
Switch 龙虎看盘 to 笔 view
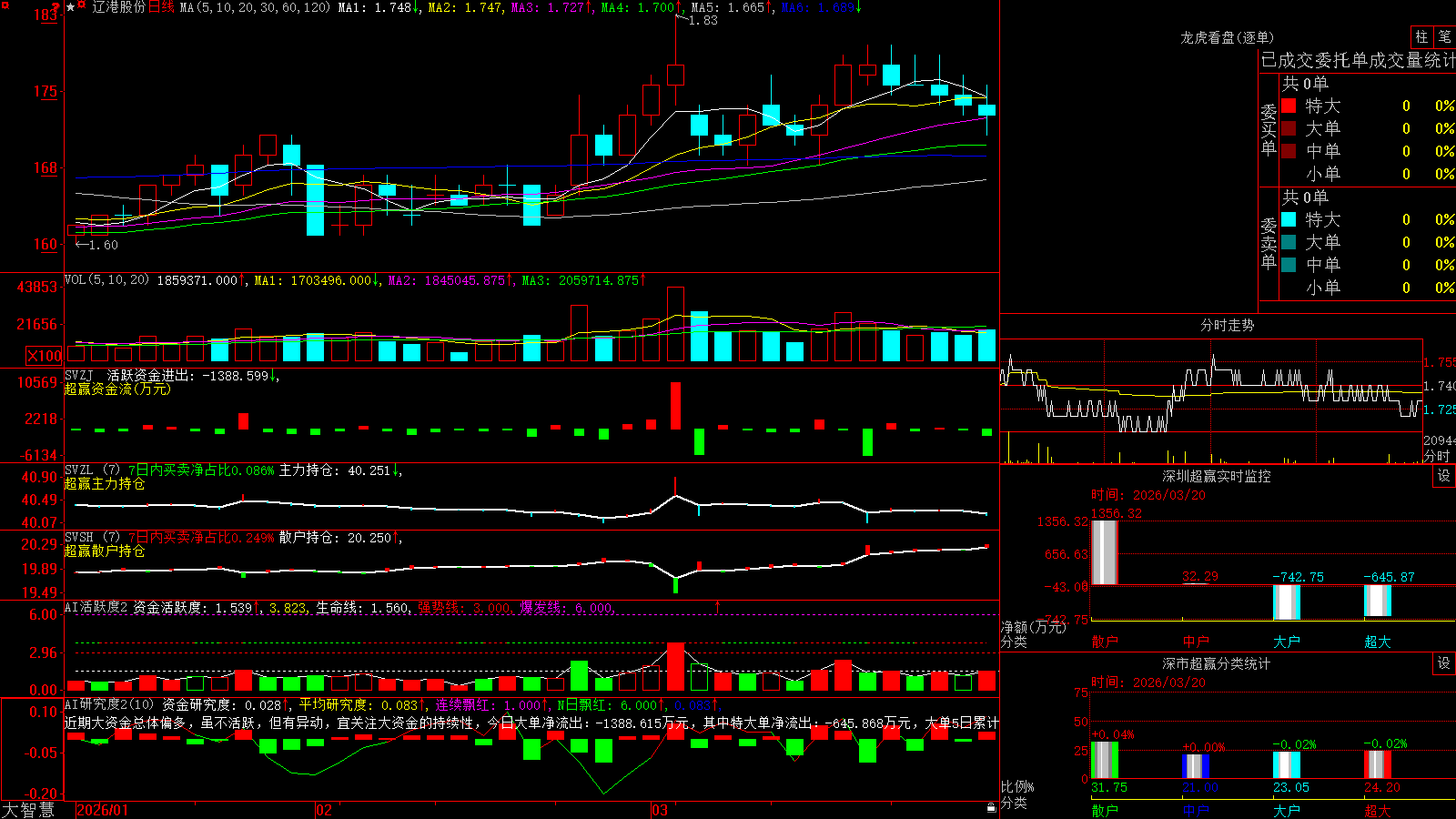1444,37
